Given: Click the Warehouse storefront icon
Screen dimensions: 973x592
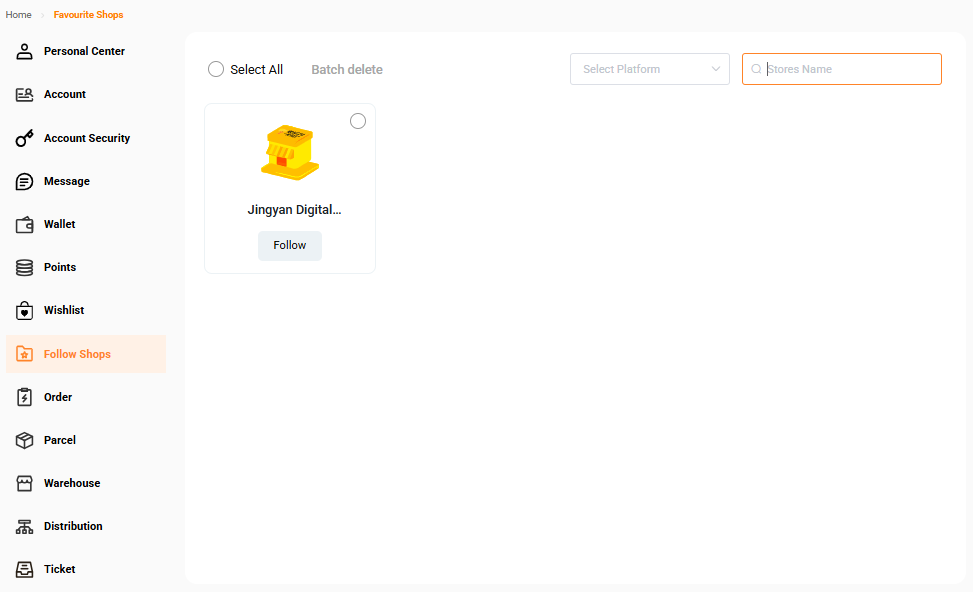Looking at the screenshot, I should tap(25, 483).
